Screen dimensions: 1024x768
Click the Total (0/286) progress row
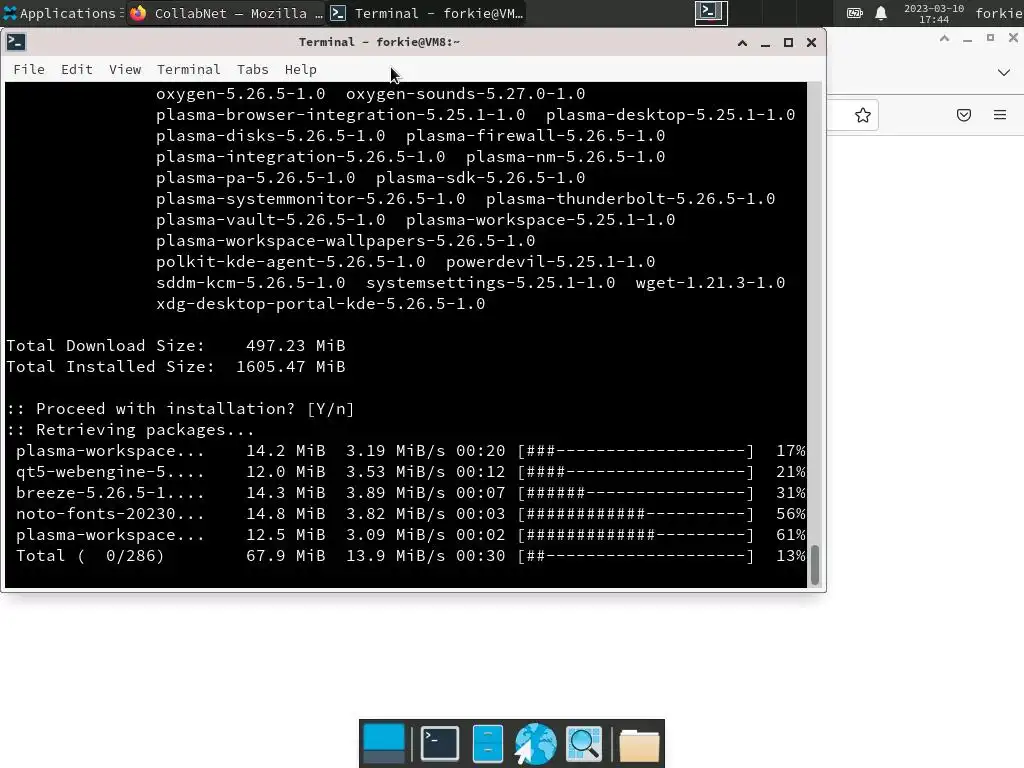pos(410,556)
